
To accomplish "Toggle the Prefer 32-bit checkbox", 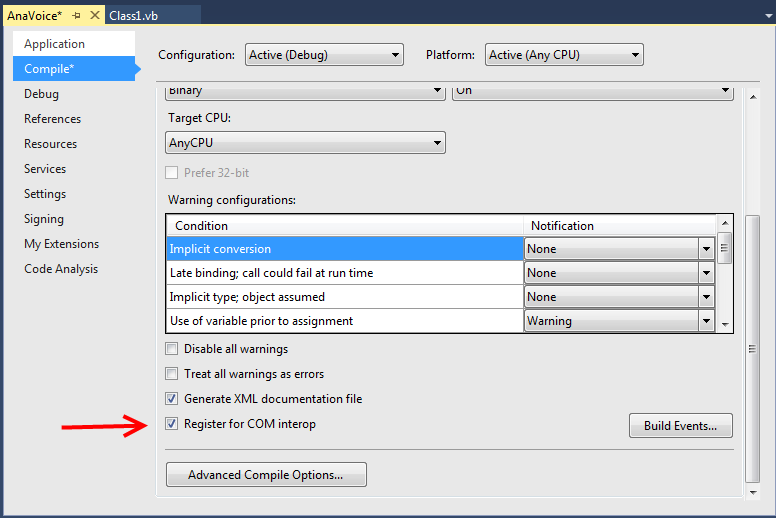I will tap(172, 173).
